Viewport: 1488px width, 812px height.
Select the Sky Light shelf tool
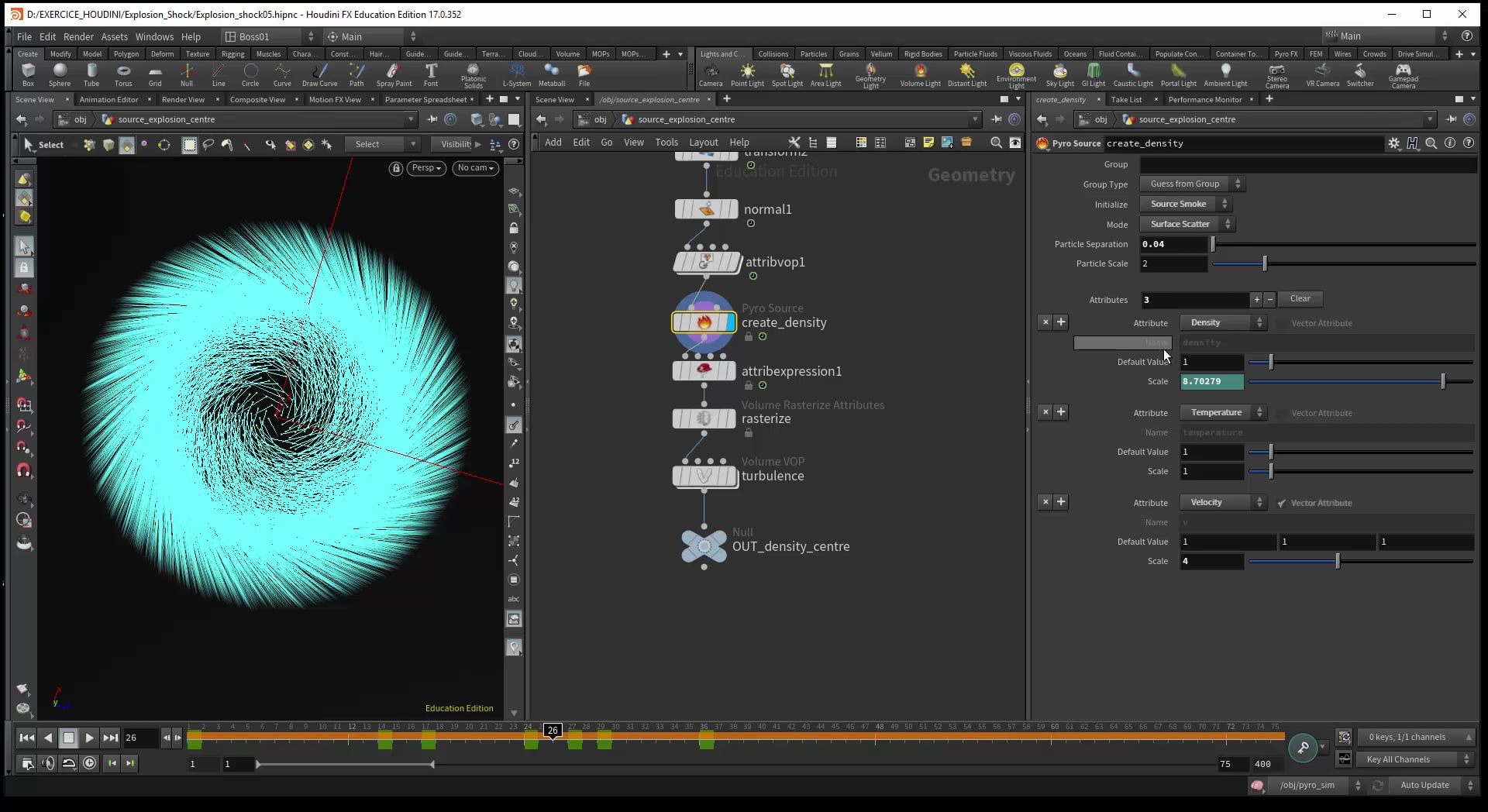(x=1059, y=75)
